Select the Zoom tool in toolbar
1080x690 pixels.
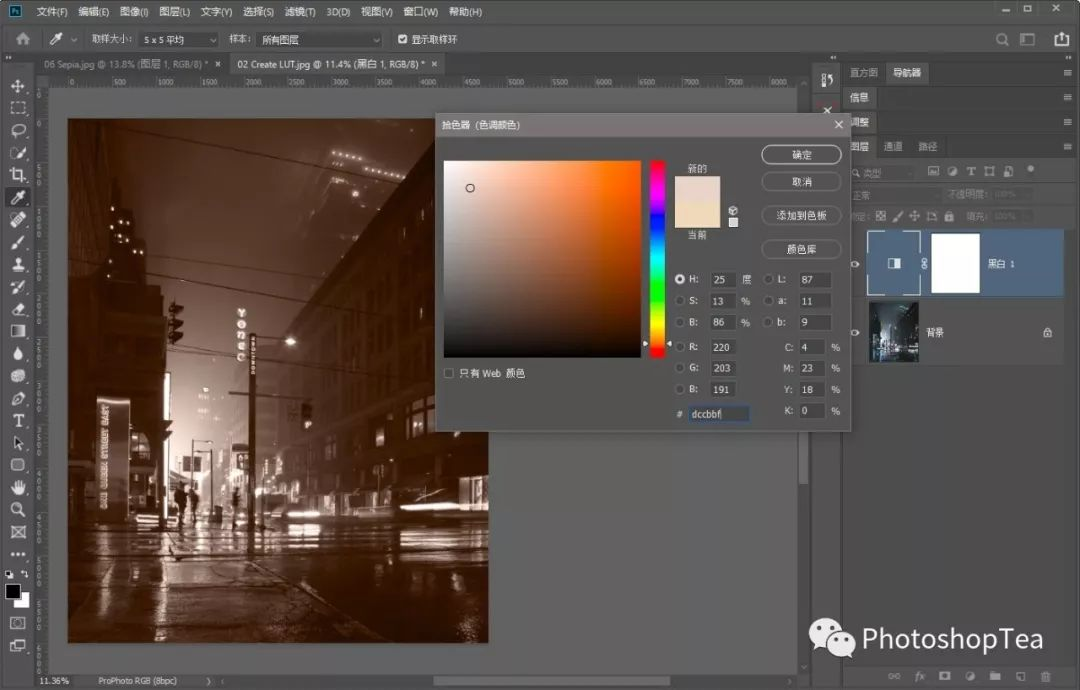pyautogui.click(x=18, y=509)
